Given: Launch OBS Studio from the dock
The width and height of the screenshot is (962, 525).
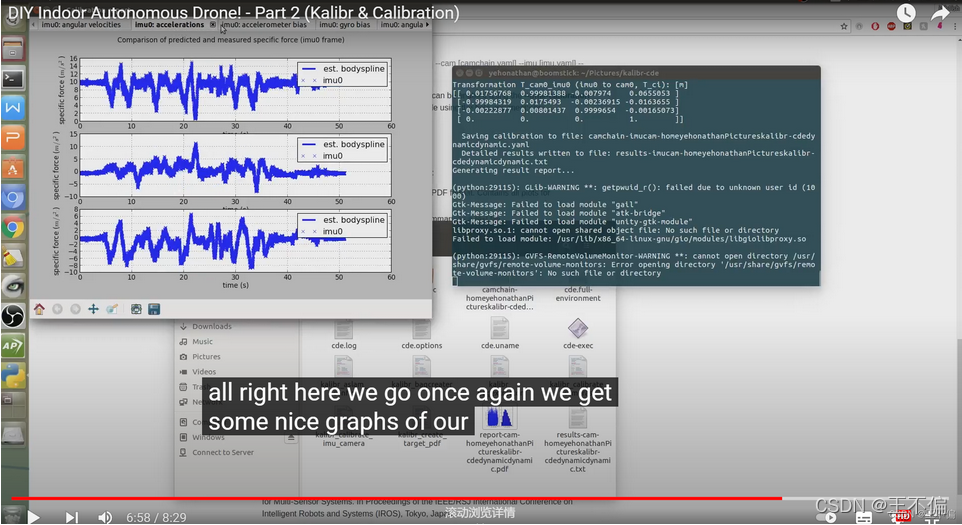Looking at the screenshot, I should point(13,316).
